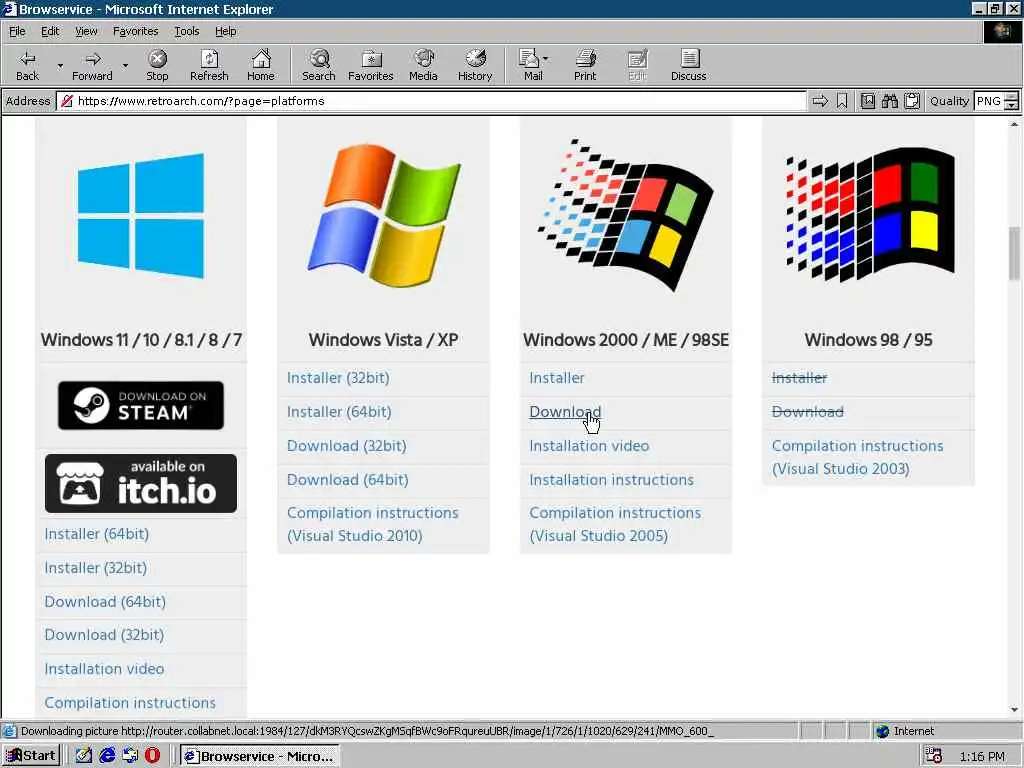Increase Quality with the stepper up arrow
Viewport: 1024px width, 768px height.
coord(1012,97)
